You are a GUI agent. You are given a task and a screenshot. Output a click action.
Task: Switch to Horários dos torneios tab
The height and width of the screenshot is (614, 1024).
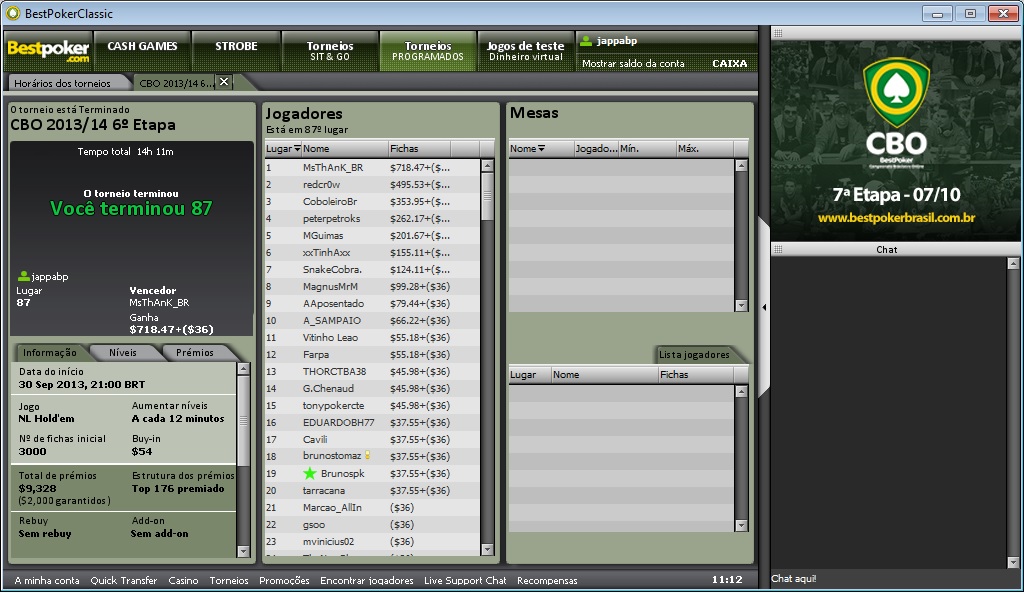[x=63, y=83]
